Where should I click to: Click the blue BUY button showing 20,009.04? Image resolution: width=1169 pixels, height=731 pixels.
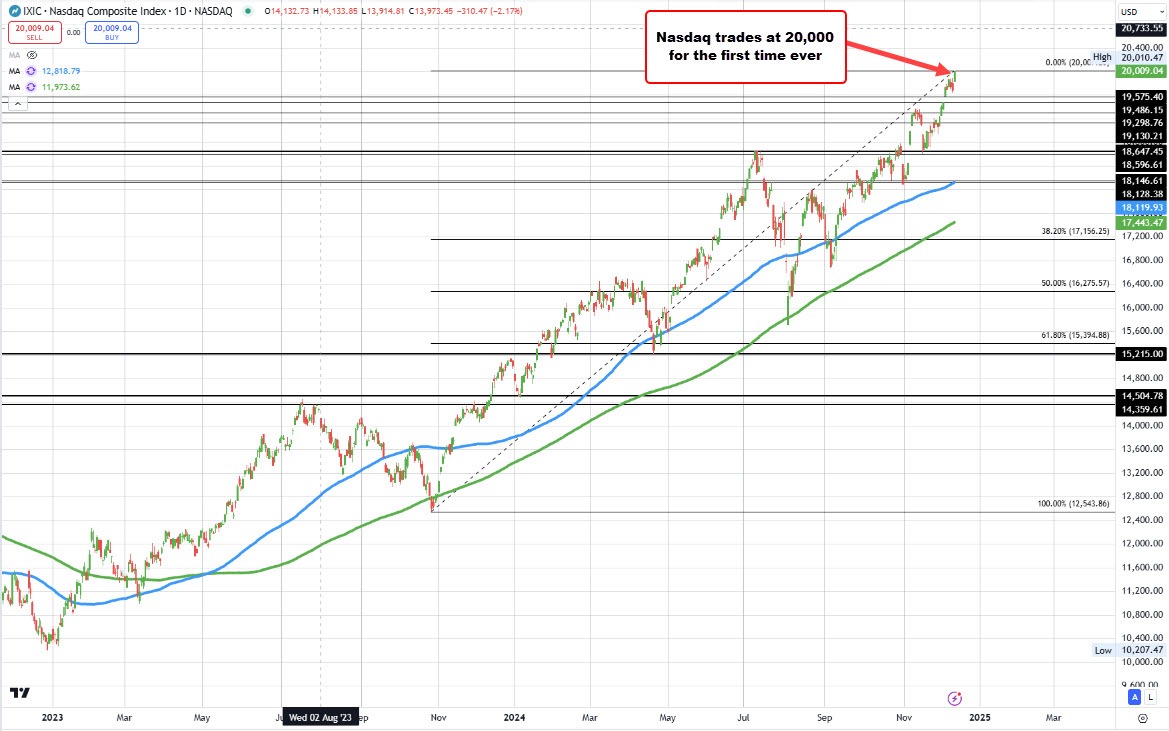click(112, 33)
